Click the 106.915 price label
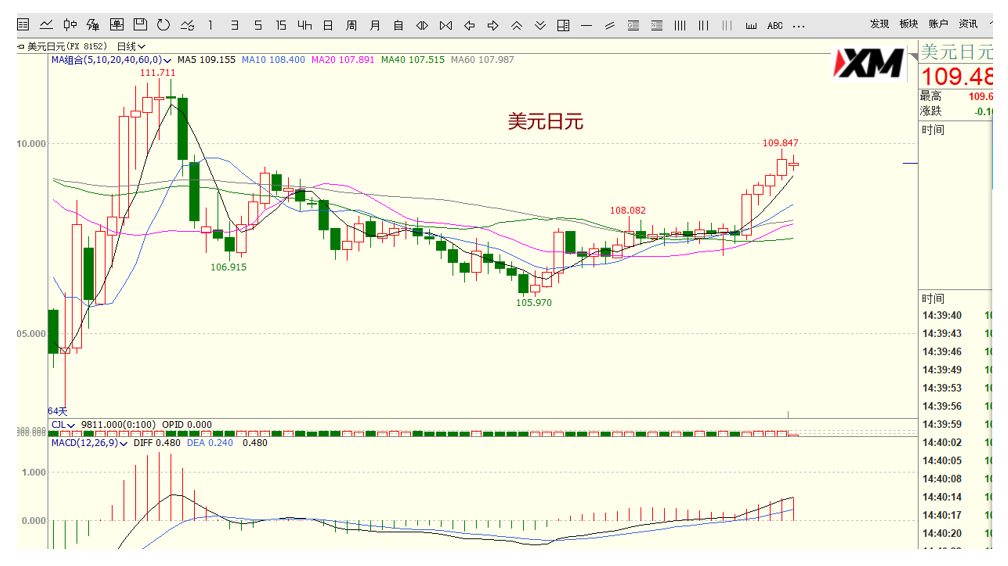 (x=228, y=267)
